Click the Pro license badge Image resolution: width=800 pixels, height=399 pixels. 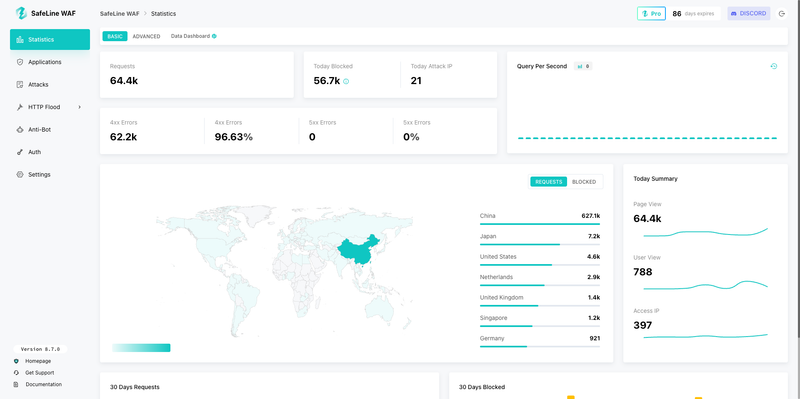pyautogui.click(x=651, y=14)
